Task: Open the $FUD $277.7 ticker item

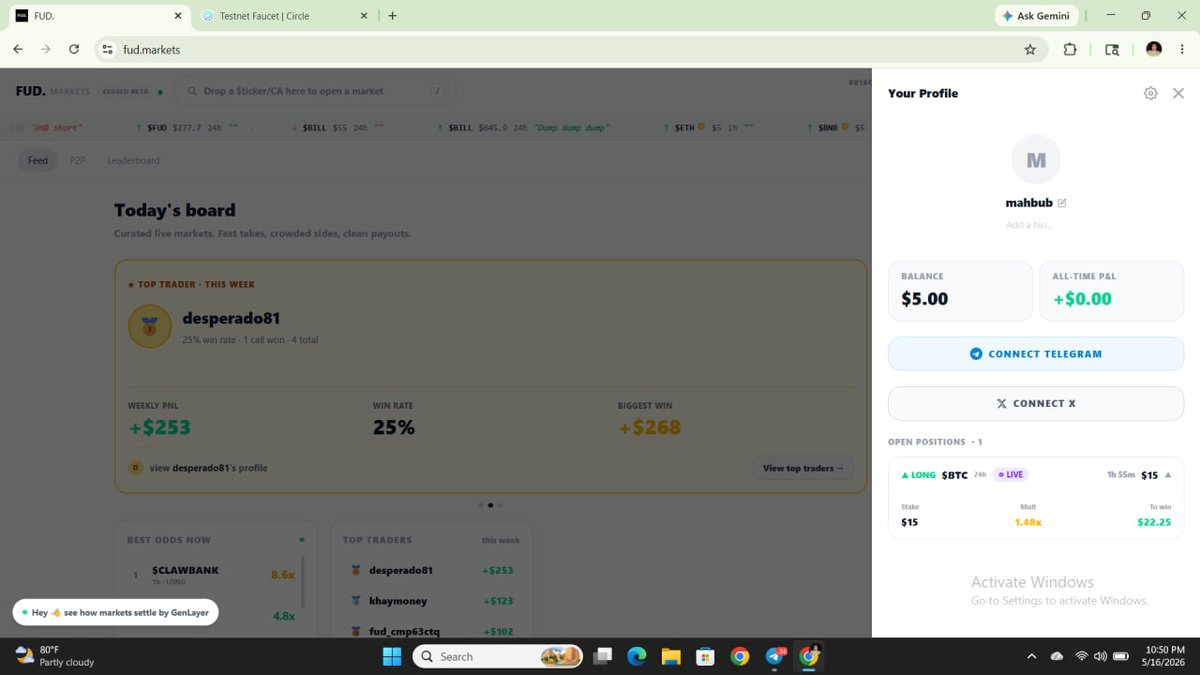Action: pyautogui.click(x=186, y=128)
